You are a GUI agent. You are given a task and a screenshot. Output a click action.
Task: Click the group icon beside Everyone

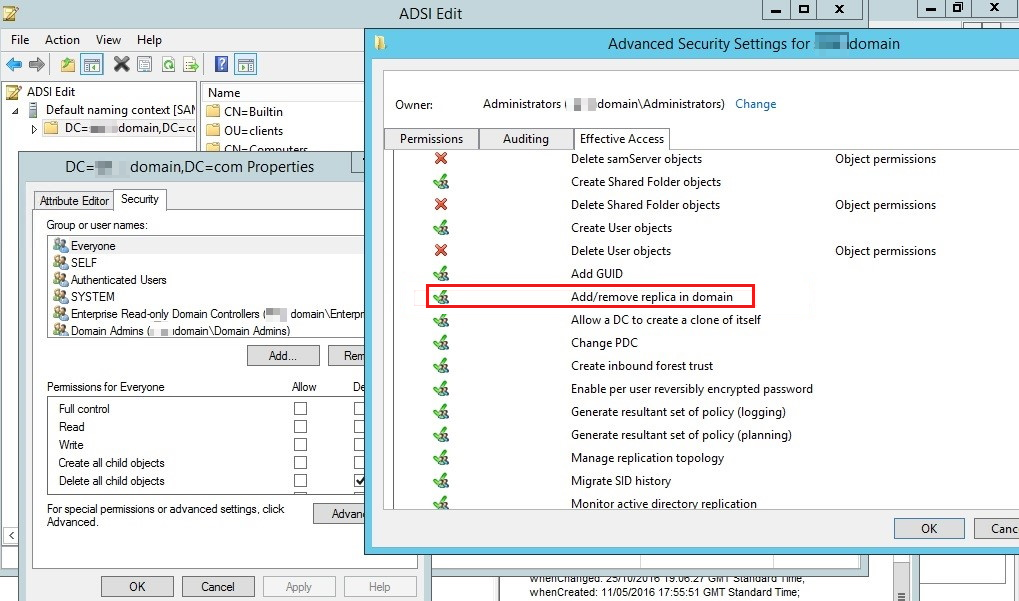pyautogui.click(x=60, y=246)
